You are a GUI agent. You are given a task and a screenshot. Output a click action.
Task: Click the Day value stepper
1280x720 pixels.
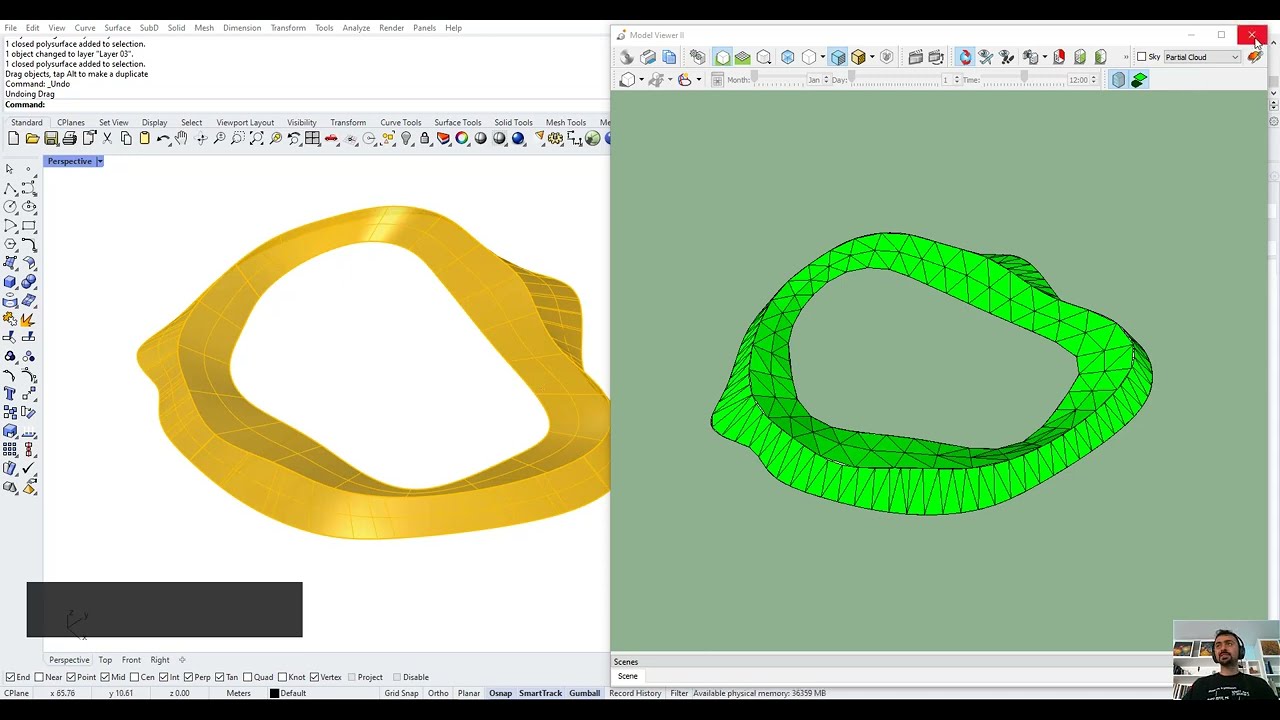[x=957, y=79]
